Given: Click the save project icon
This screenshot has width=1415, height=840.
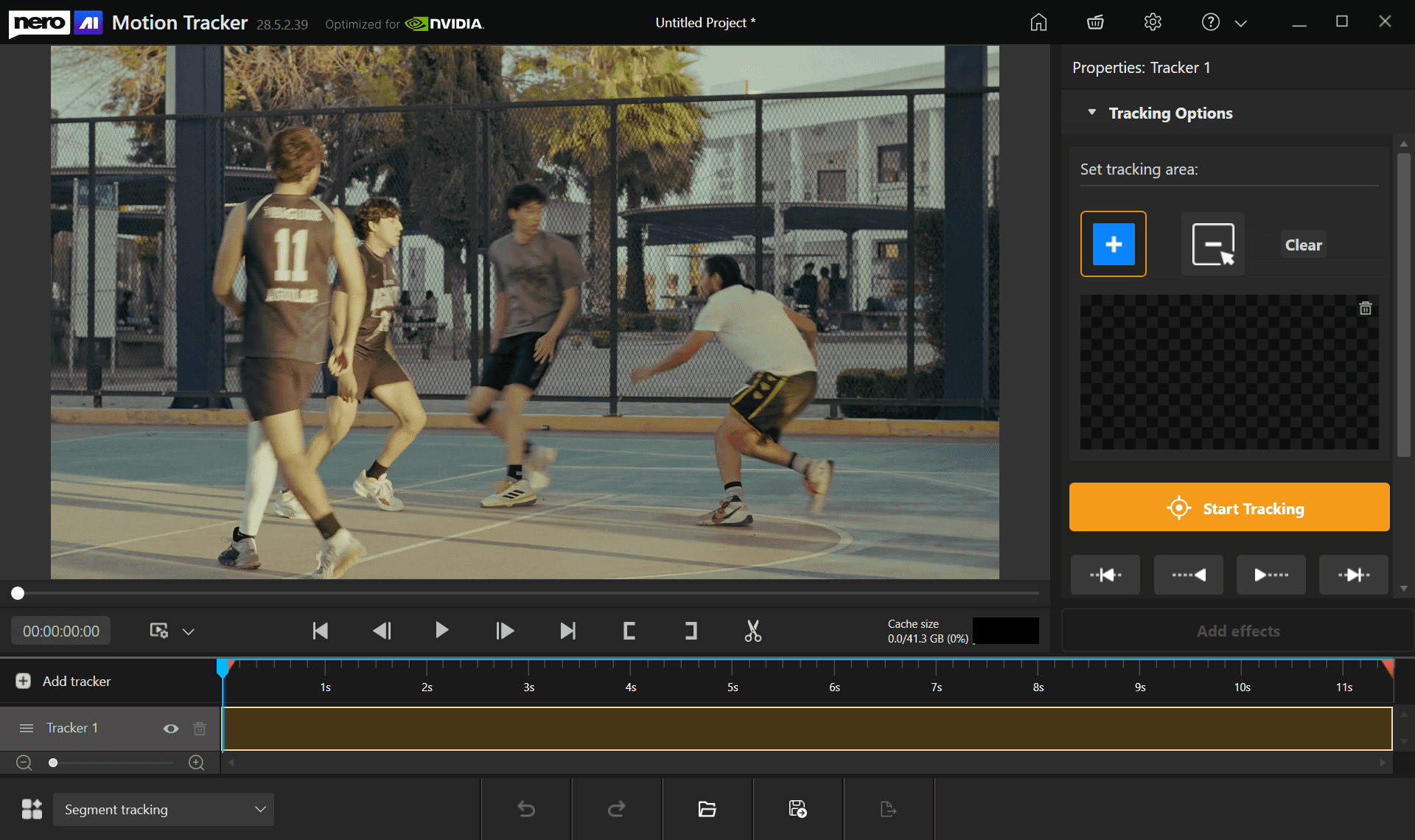Looking at the screenshot, I should pyautogui.click(x=797, y=809).
